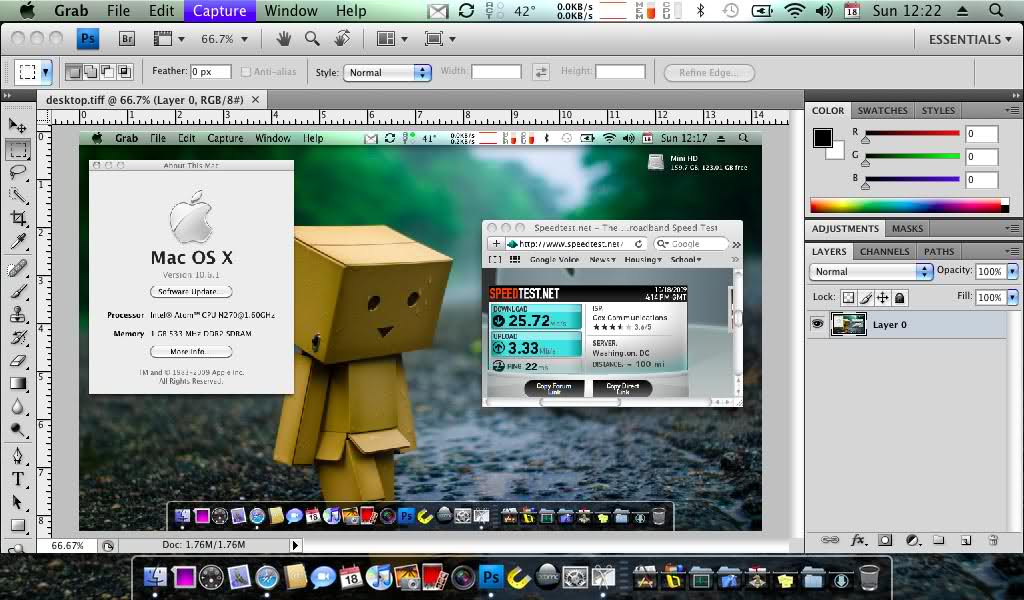Viewport: 1024px width, 600px height.
Task: Click the delete layer trash icon
Action: (x=993, y=540)
